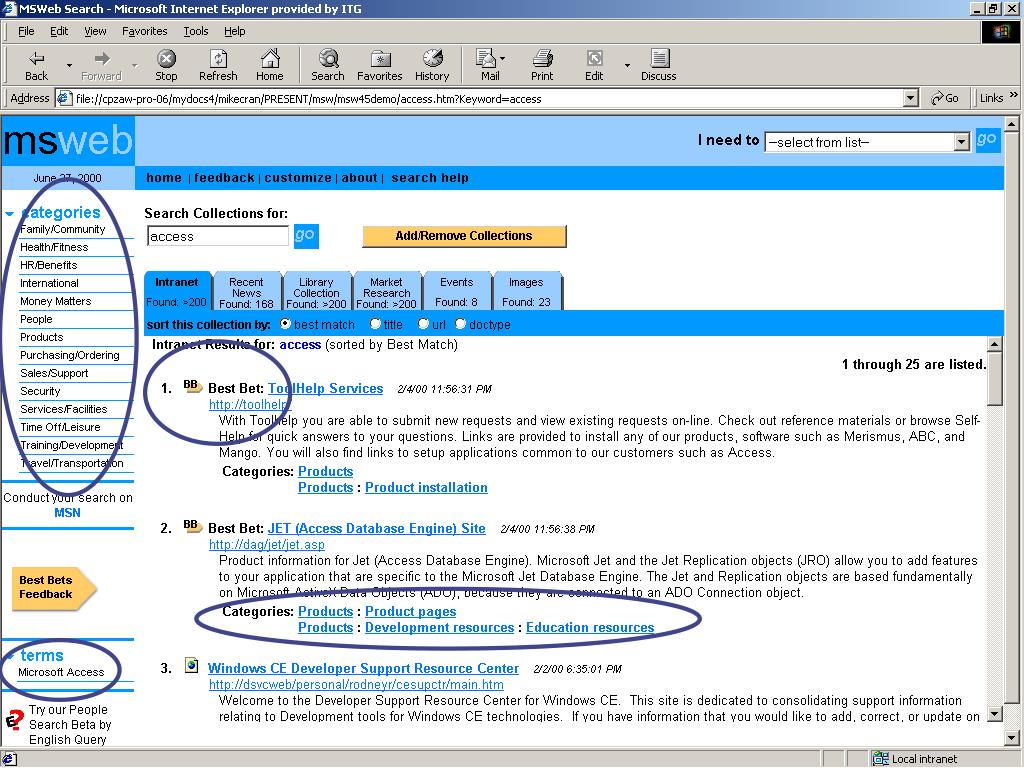The image size is (1024, 768).
Task: Select the url sort radio button
Action: pos(423,324)
